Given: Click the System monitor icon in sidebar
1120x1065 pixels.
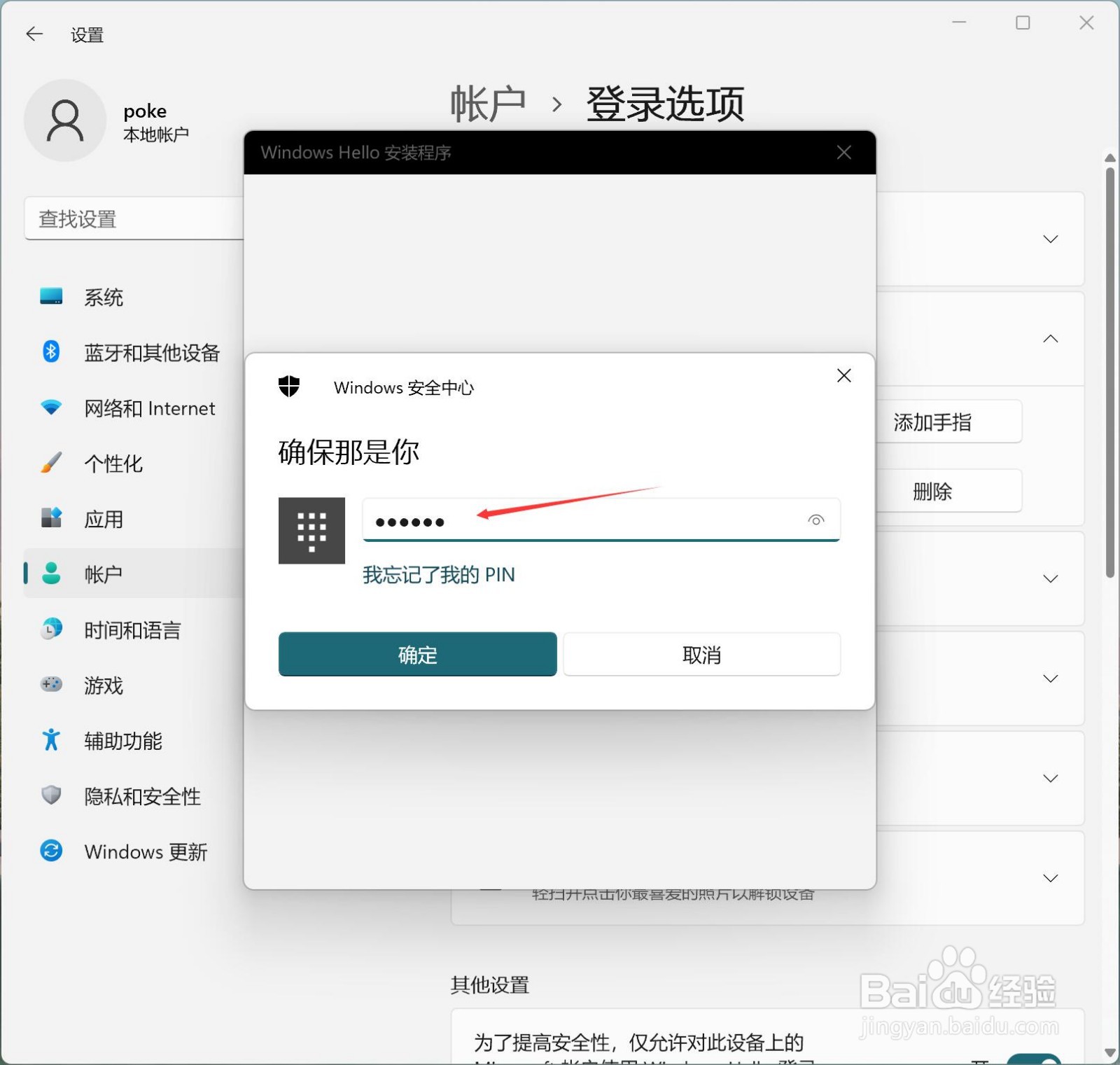Looking at the screenshot, I should (51, 297).
